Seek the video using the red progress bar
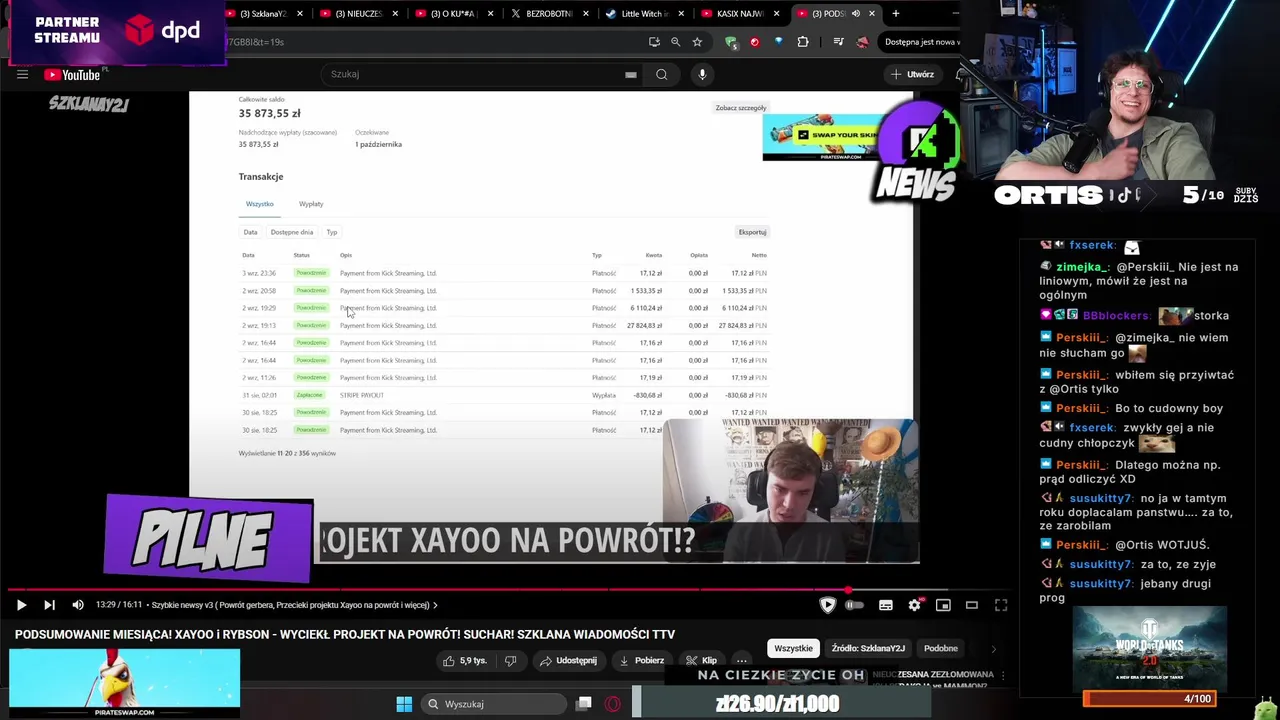The image size is (1280, 720). click(x=510, y=590)
